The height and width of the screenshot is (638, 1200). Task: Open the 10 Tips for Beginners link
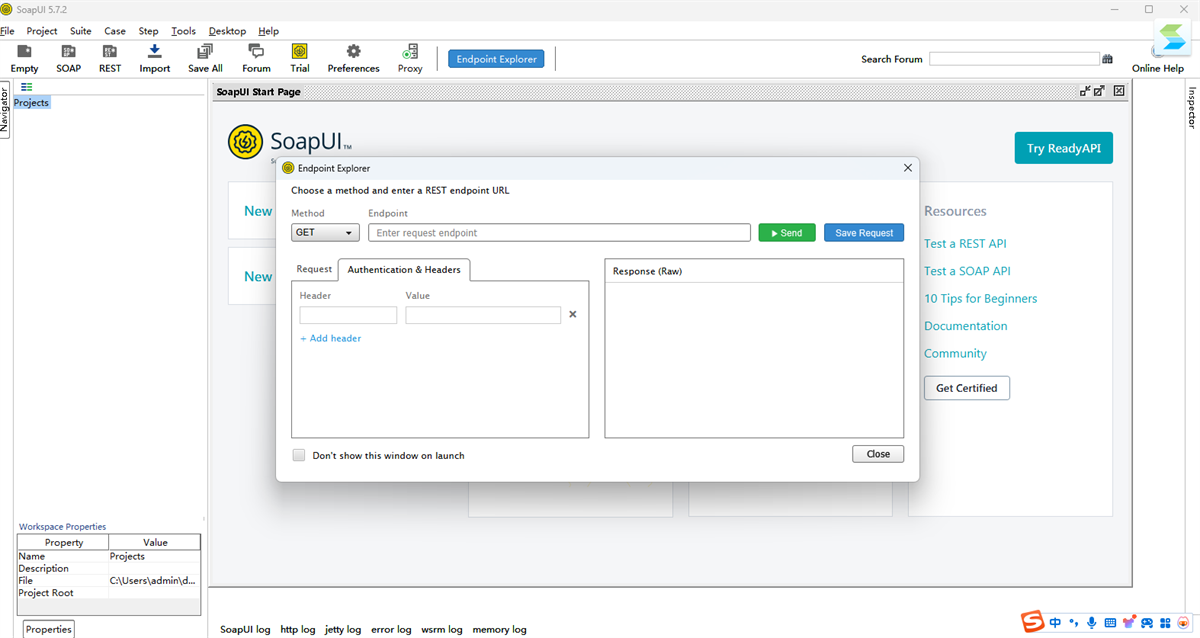[980, 298]
